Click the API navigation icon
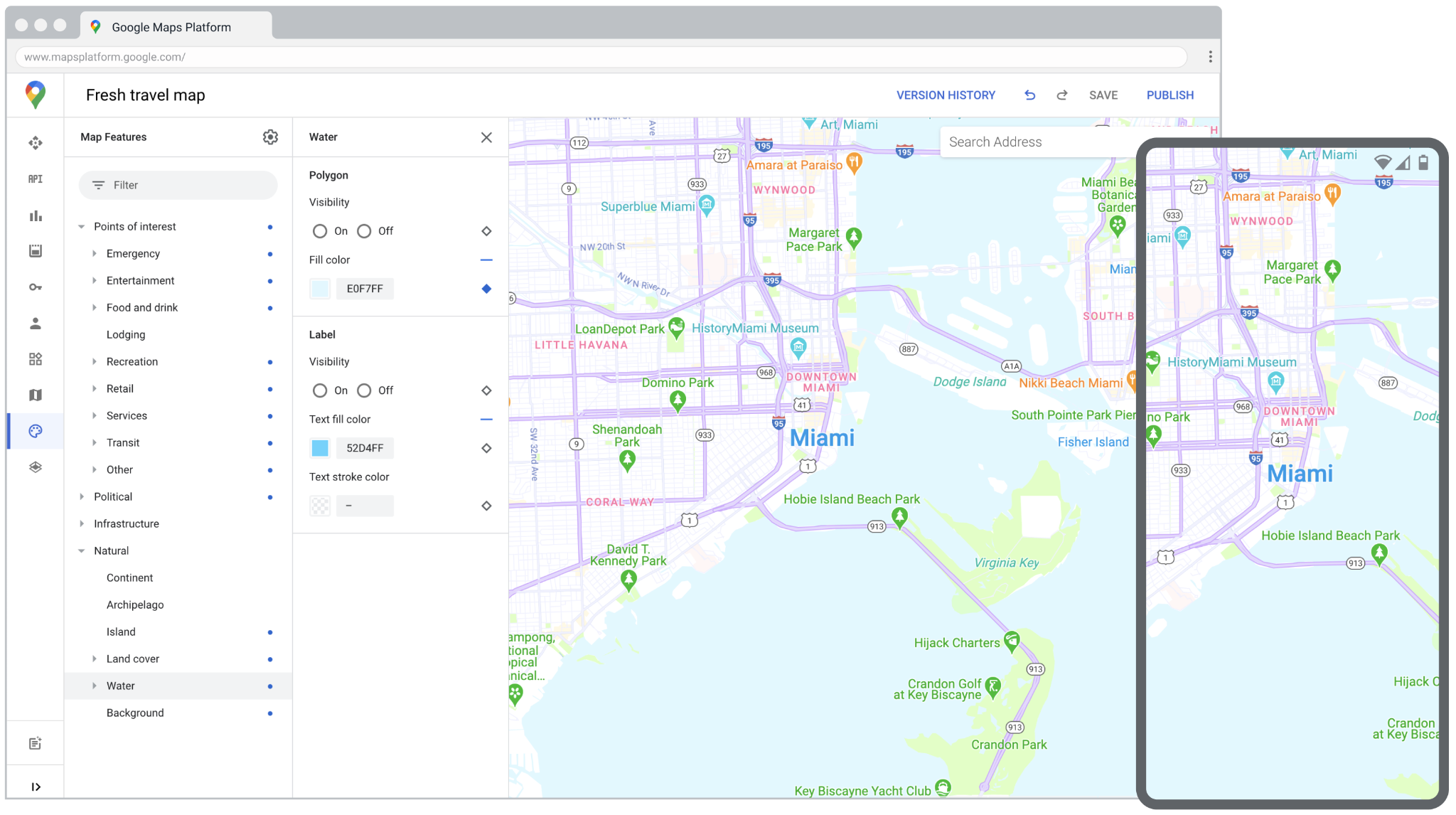The width and height of the screenshot is (1456, 815). (35, 179)
